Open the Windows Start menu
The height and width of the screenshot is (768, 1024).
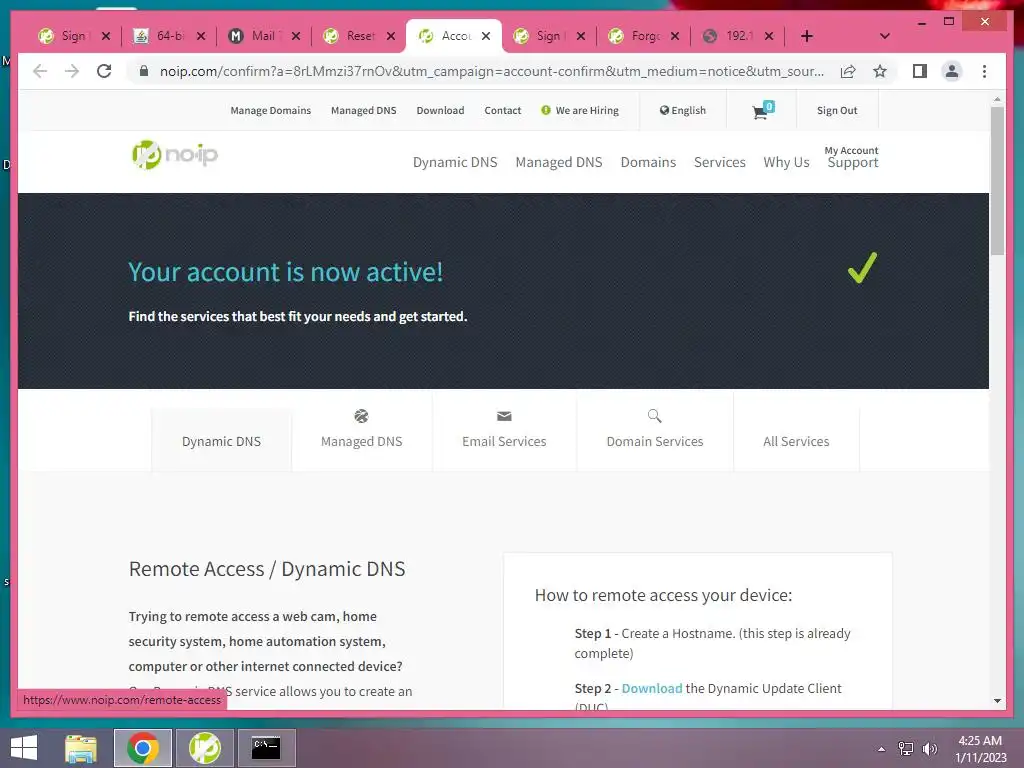[24, 748]
